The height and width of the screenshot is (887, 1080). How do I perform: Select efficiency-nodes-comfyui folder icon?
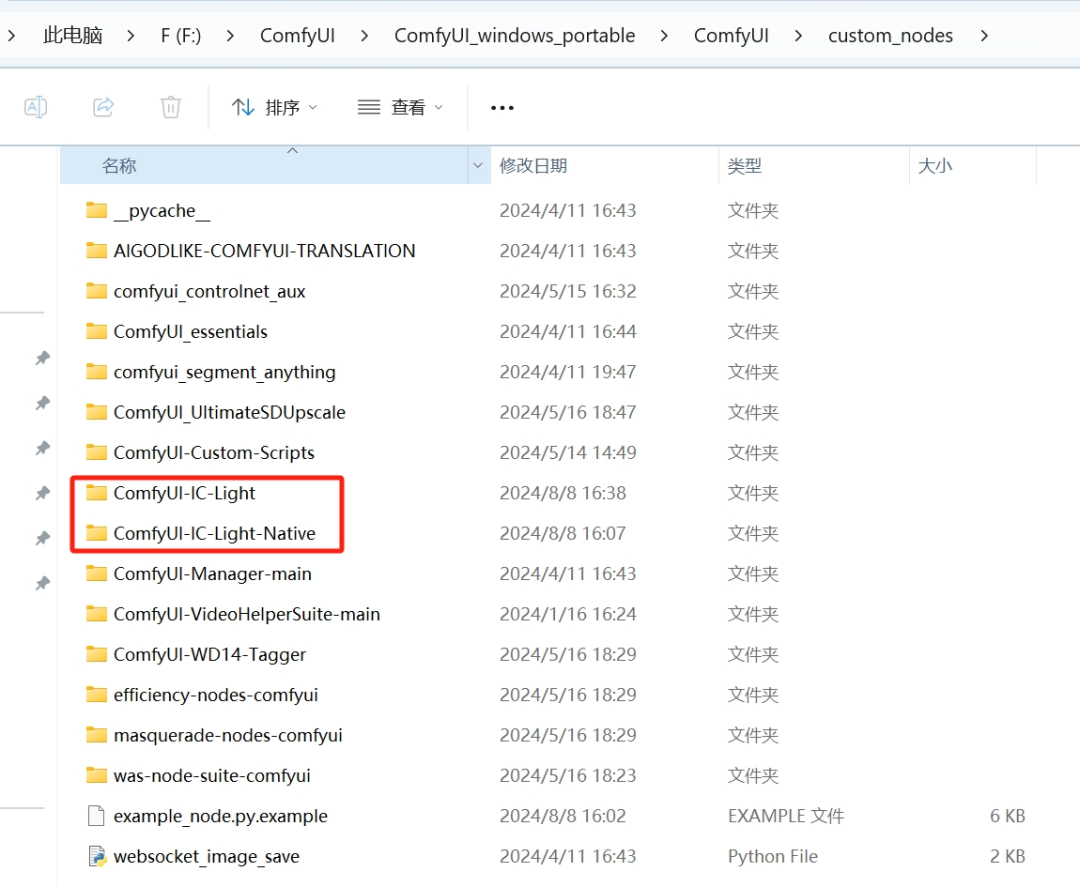coord(96,694)
